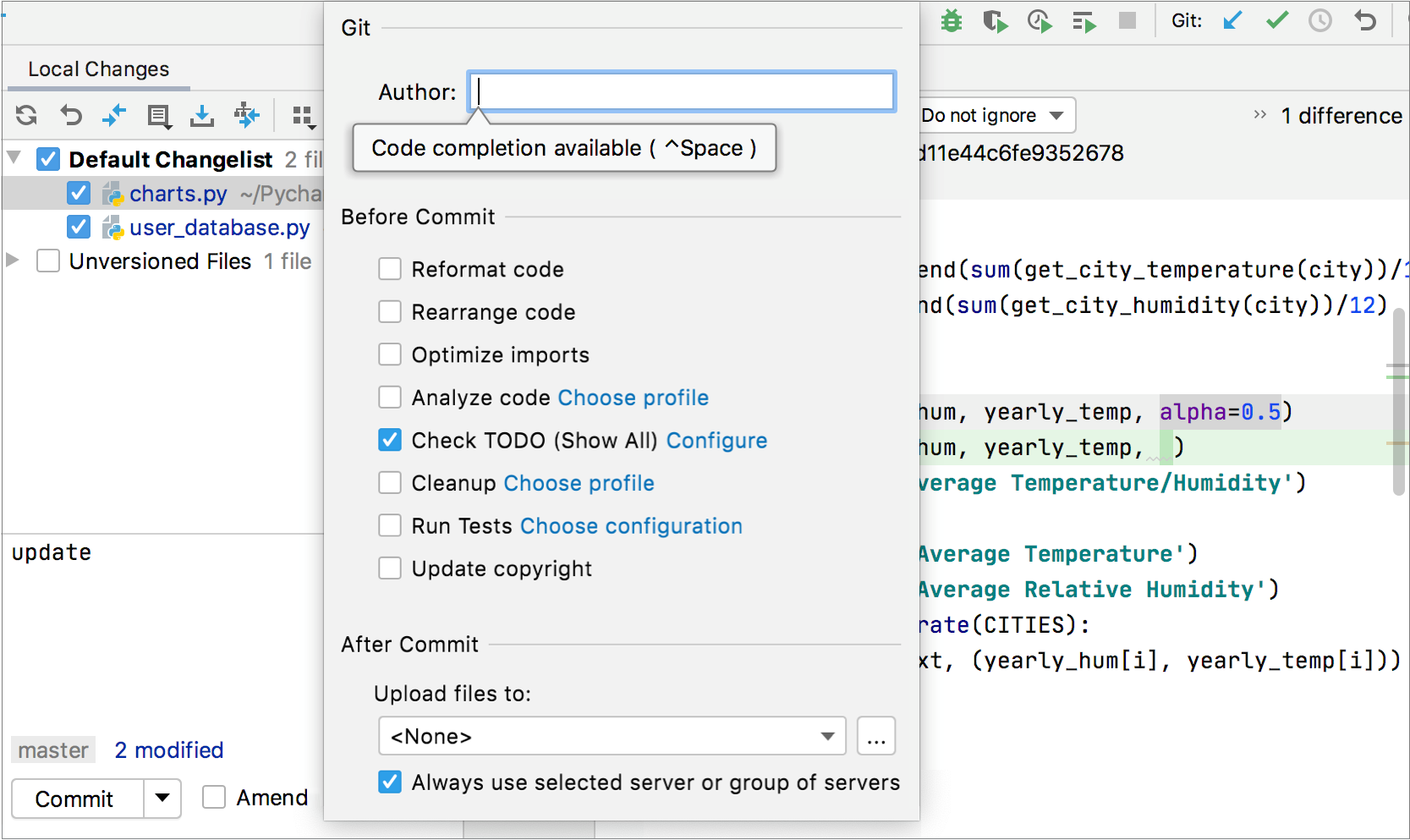Run with Coverage using the shield icon
The width and height of the screenshot is (1410, 840).
tap(995, 21)
